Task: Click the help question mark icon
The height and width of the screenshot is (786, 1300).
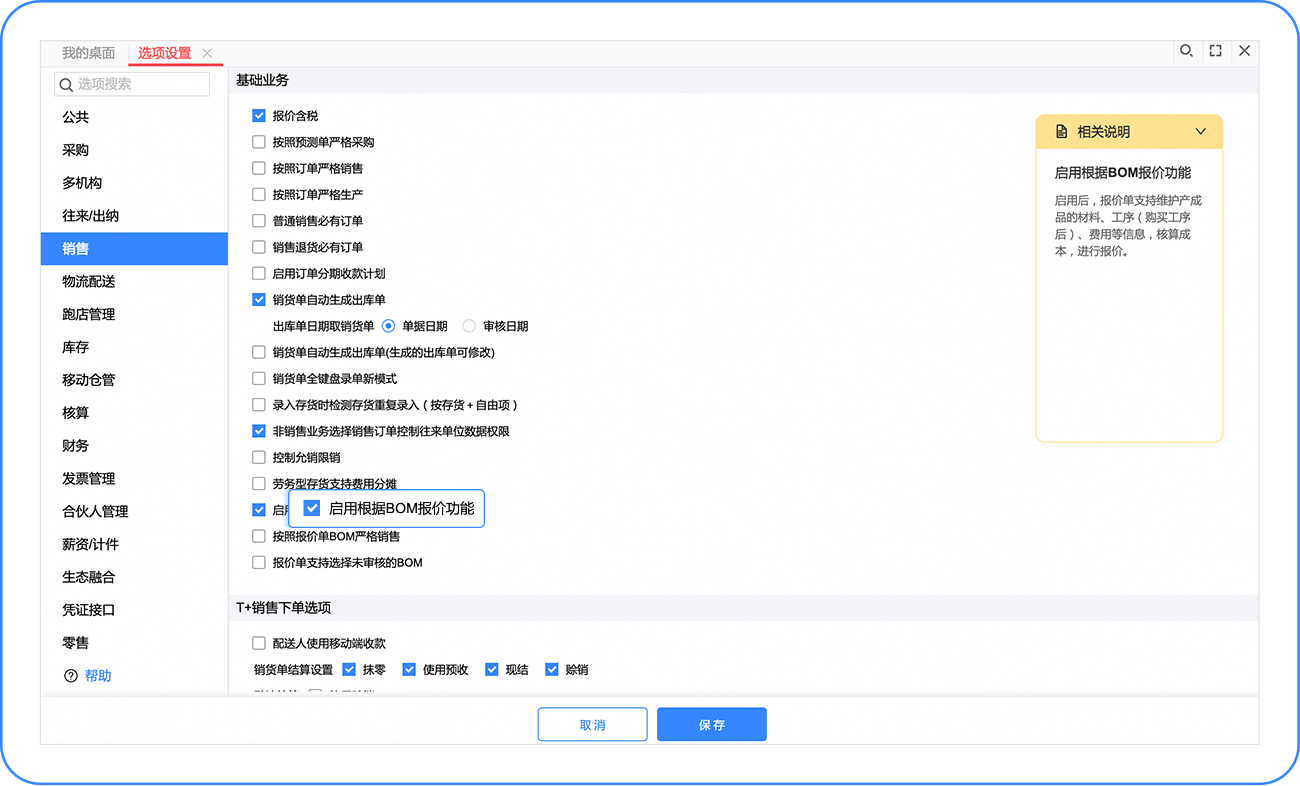Action: pyautogui.click(x=70, y=676)
